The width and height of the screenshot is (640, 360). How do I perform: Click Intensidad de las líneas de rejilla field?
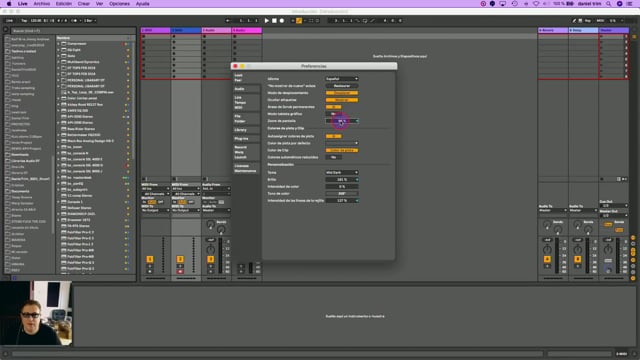click(342, 200)
